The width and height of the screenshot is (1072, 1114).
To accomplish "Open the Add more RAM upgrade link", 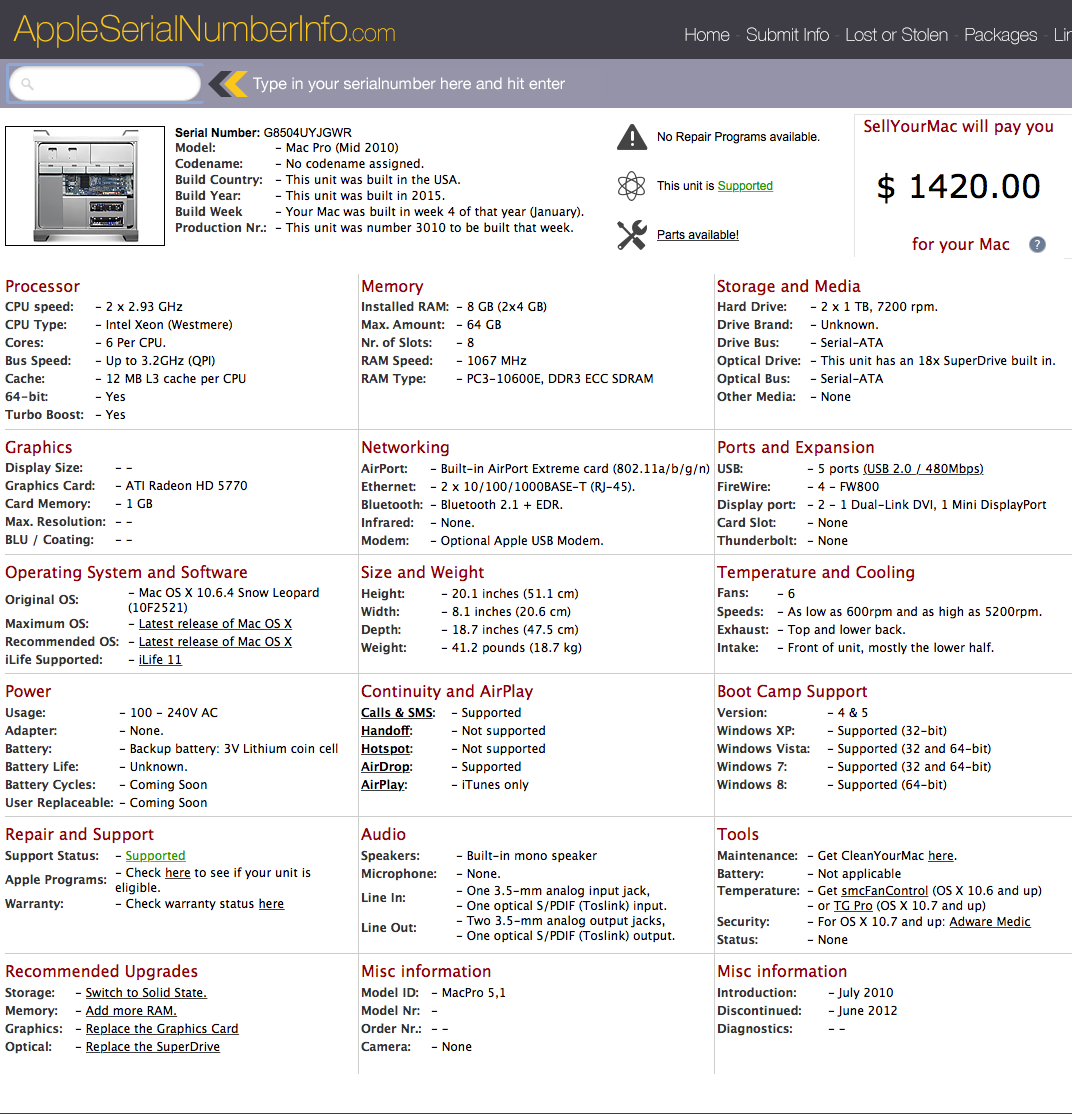I will coord(131,1011).
